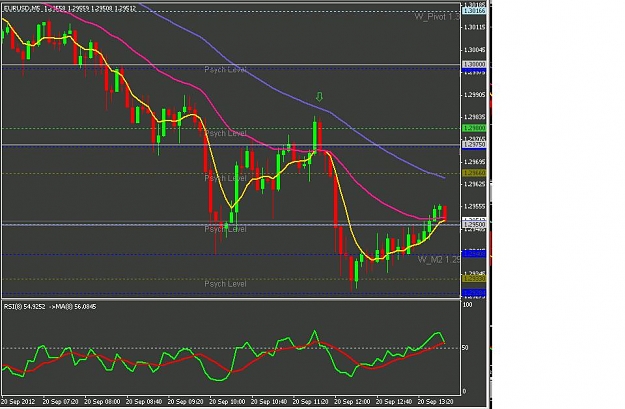This screenshot has width=625, height=409.
Task: Click the 1.29625 price axis value
Action: point(474,184)
